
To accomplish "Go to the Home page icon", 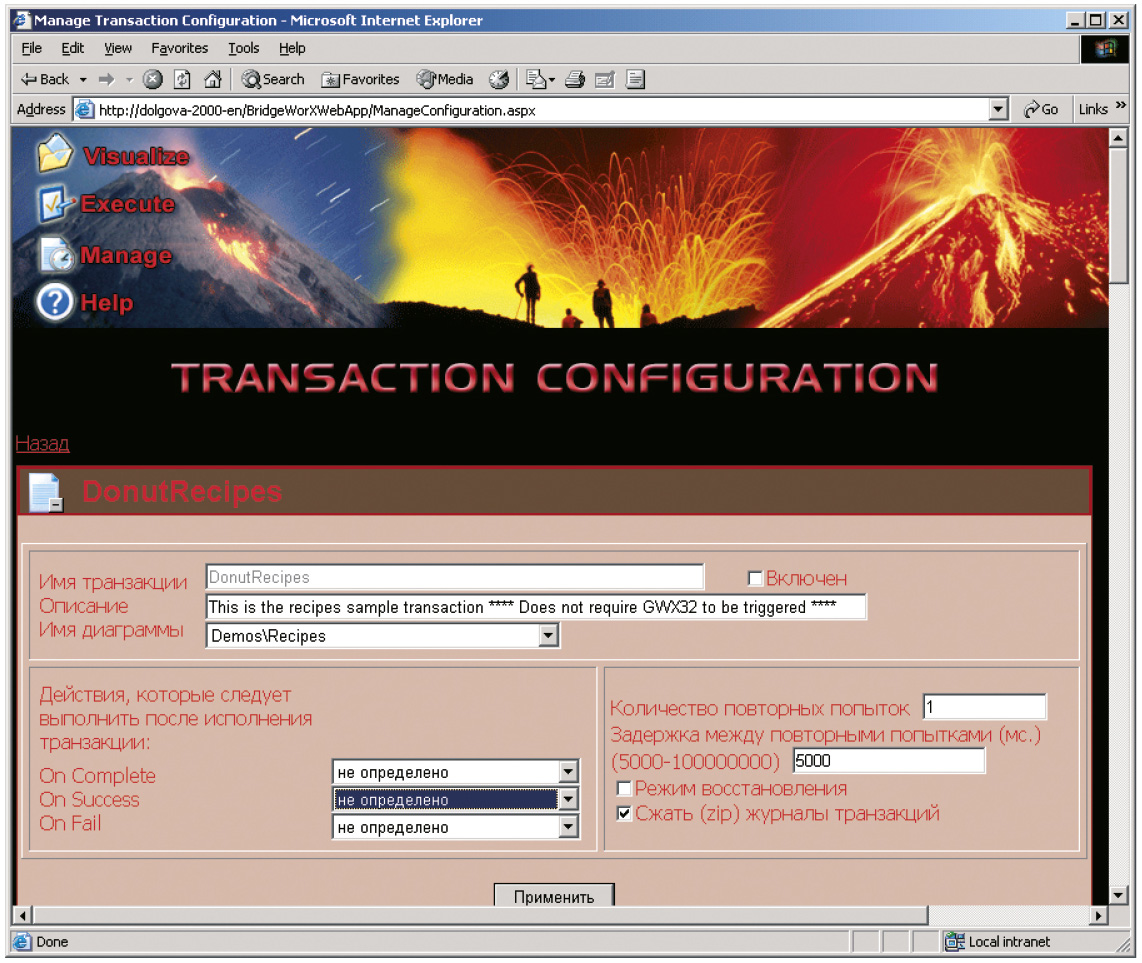I will click(213, 79).
